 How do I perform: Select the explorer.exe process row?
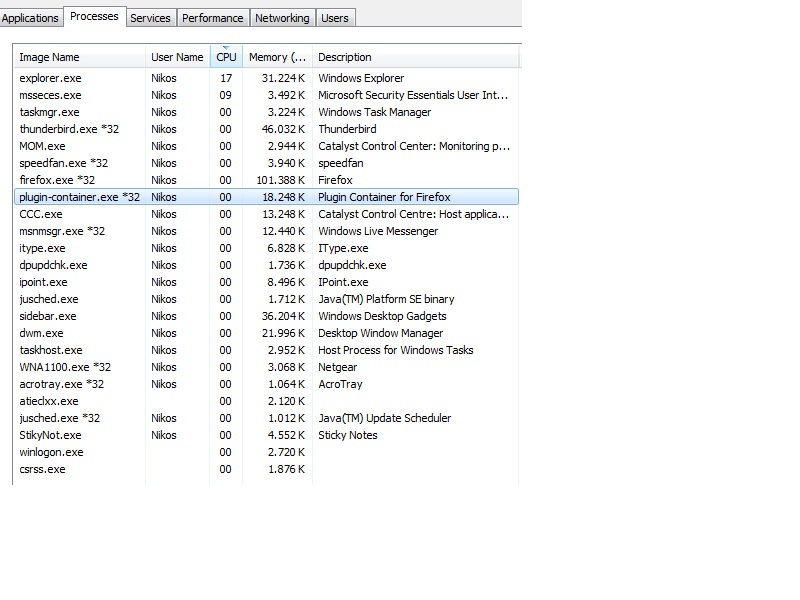266,78
